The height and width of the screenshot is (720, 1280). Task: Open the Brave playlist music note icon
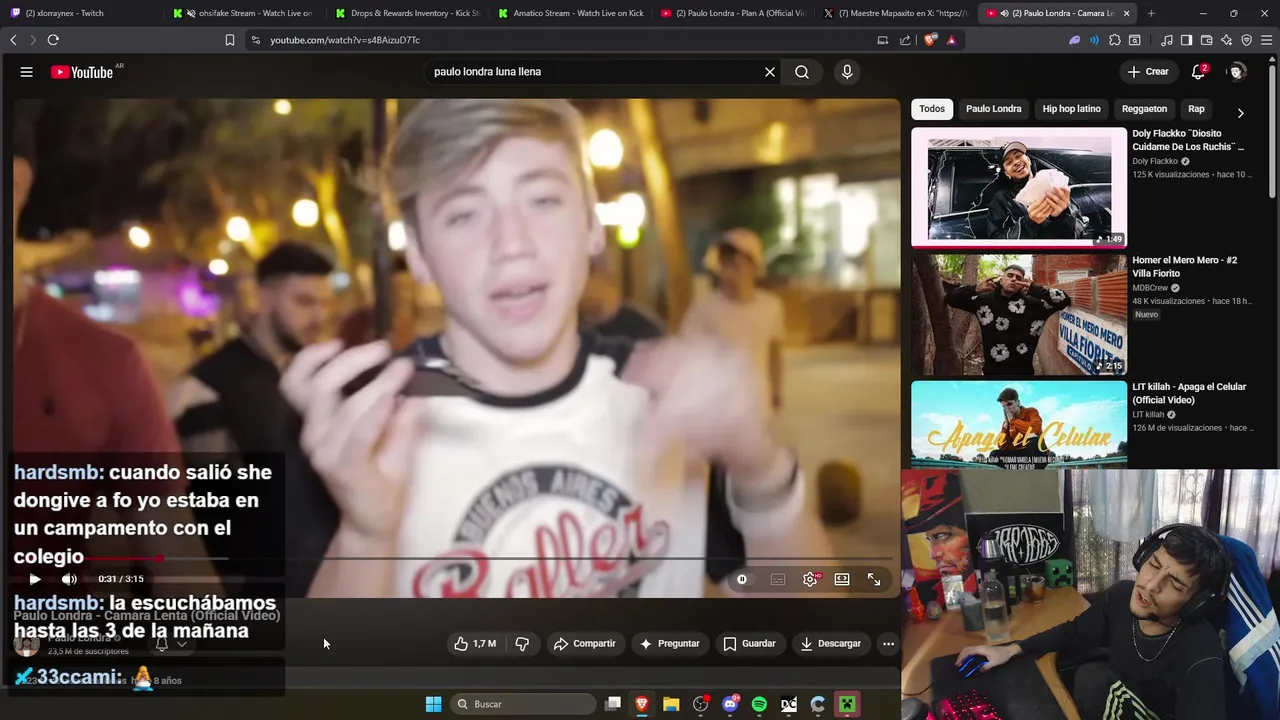point(1167,40)
